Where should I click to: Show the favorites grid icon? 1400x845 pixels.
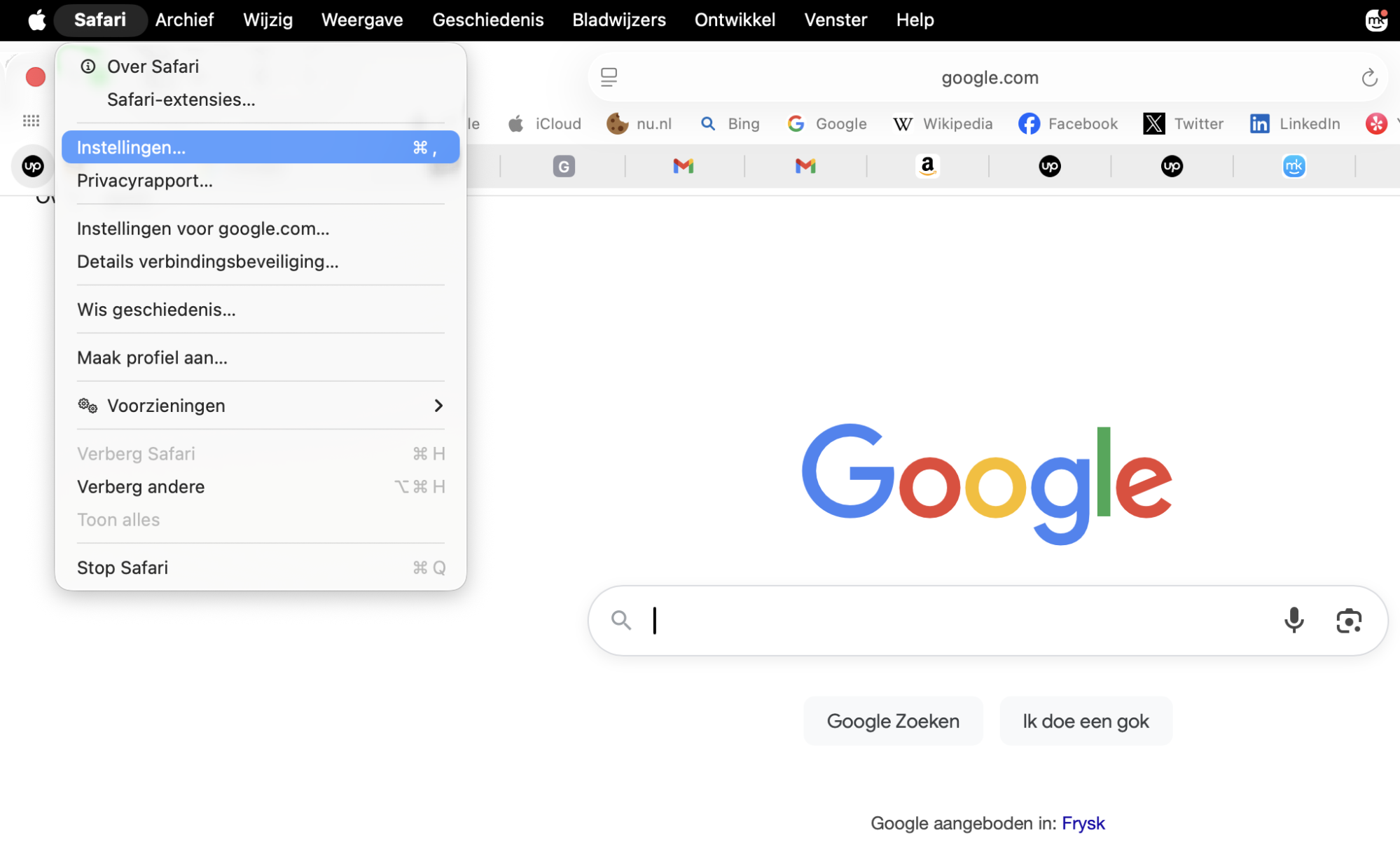click(x=32, y=121)
